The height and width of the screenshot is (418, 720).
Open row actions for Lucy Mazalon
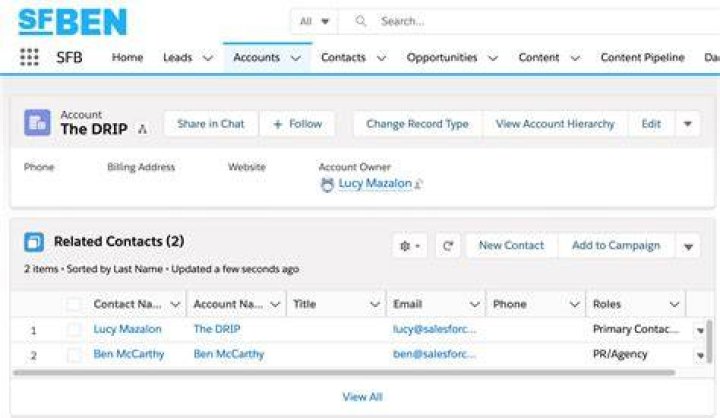click(x=700, y=330)
